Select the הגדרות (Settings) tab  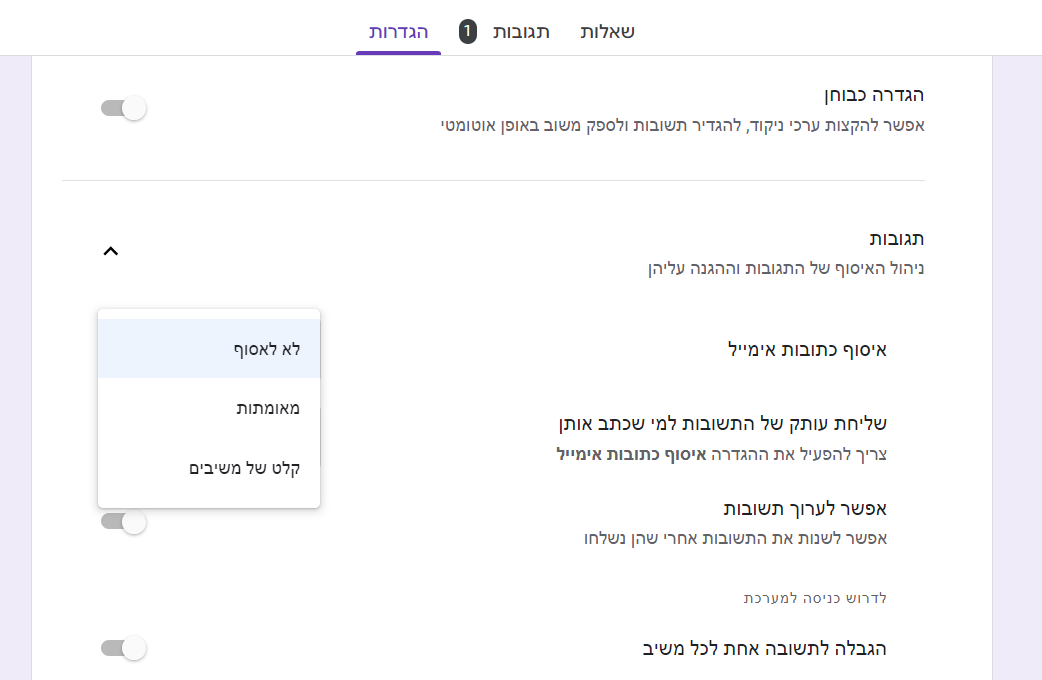pos(398,32)
